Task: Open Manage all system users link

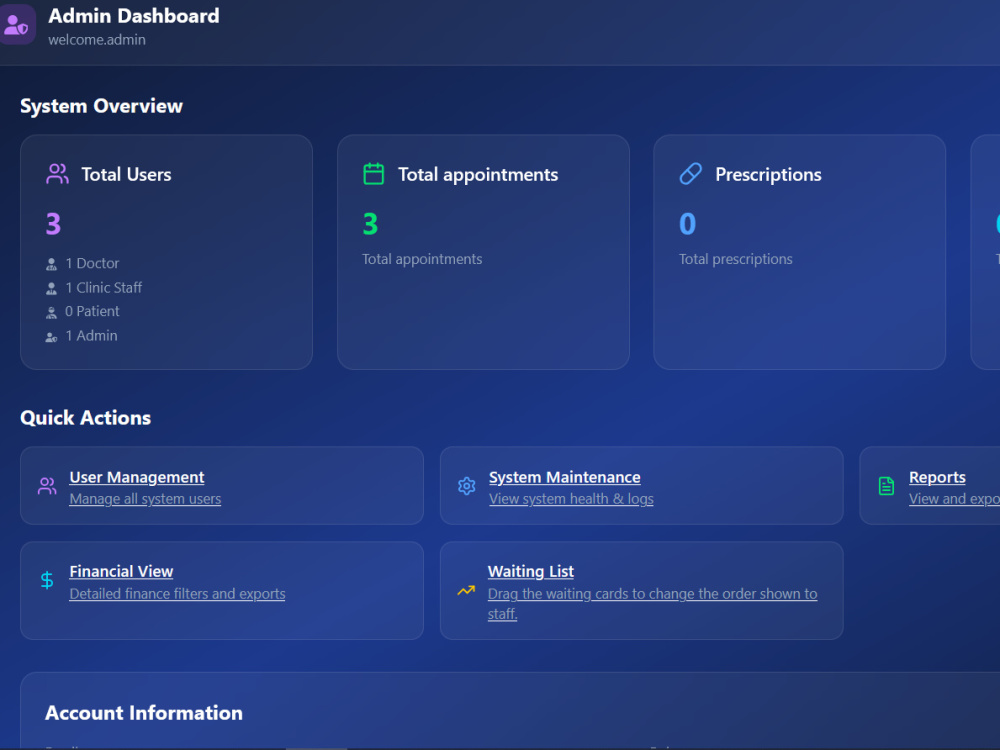Action: tap(145, 499)
